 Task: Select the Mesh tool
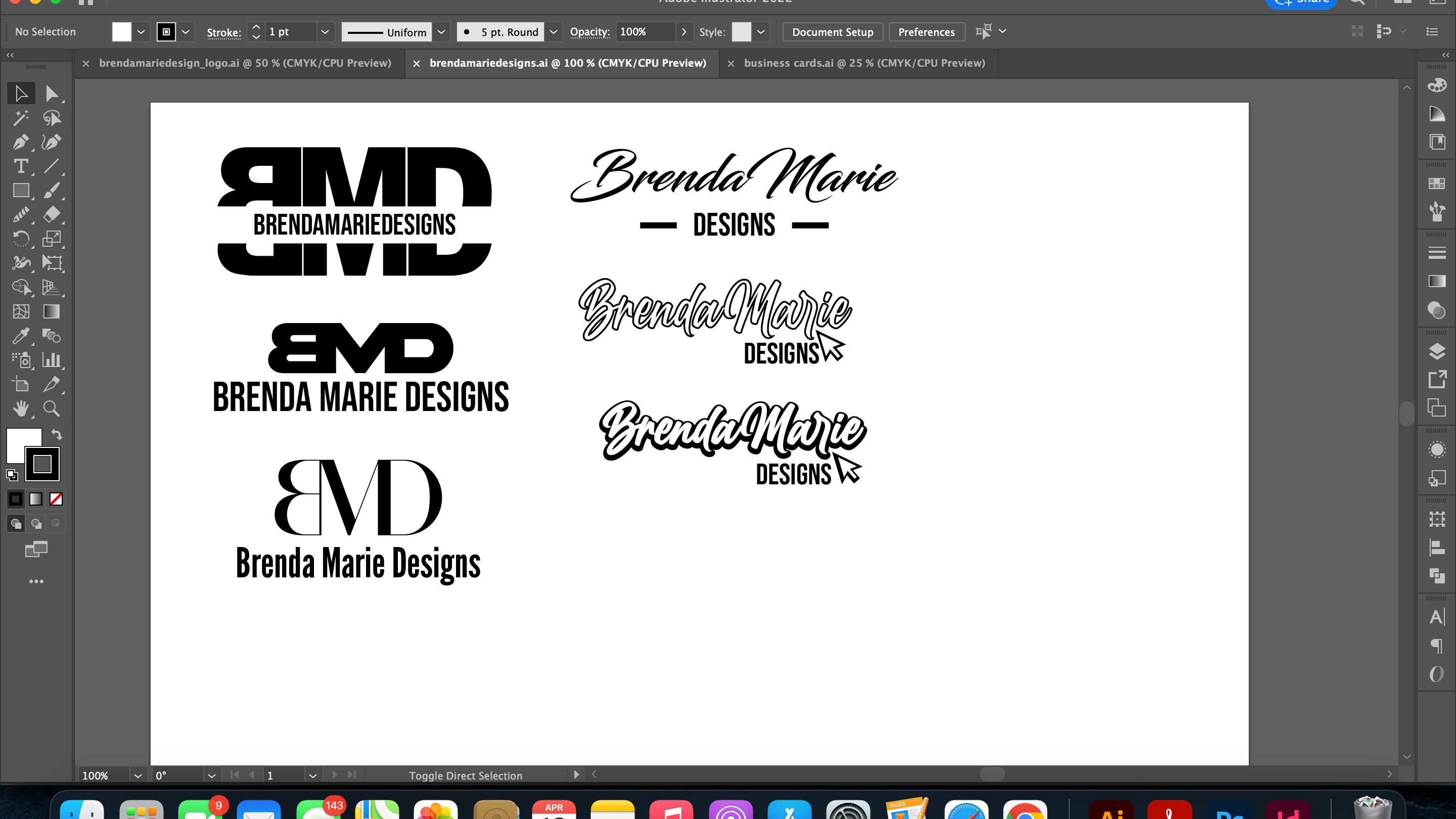21,311
